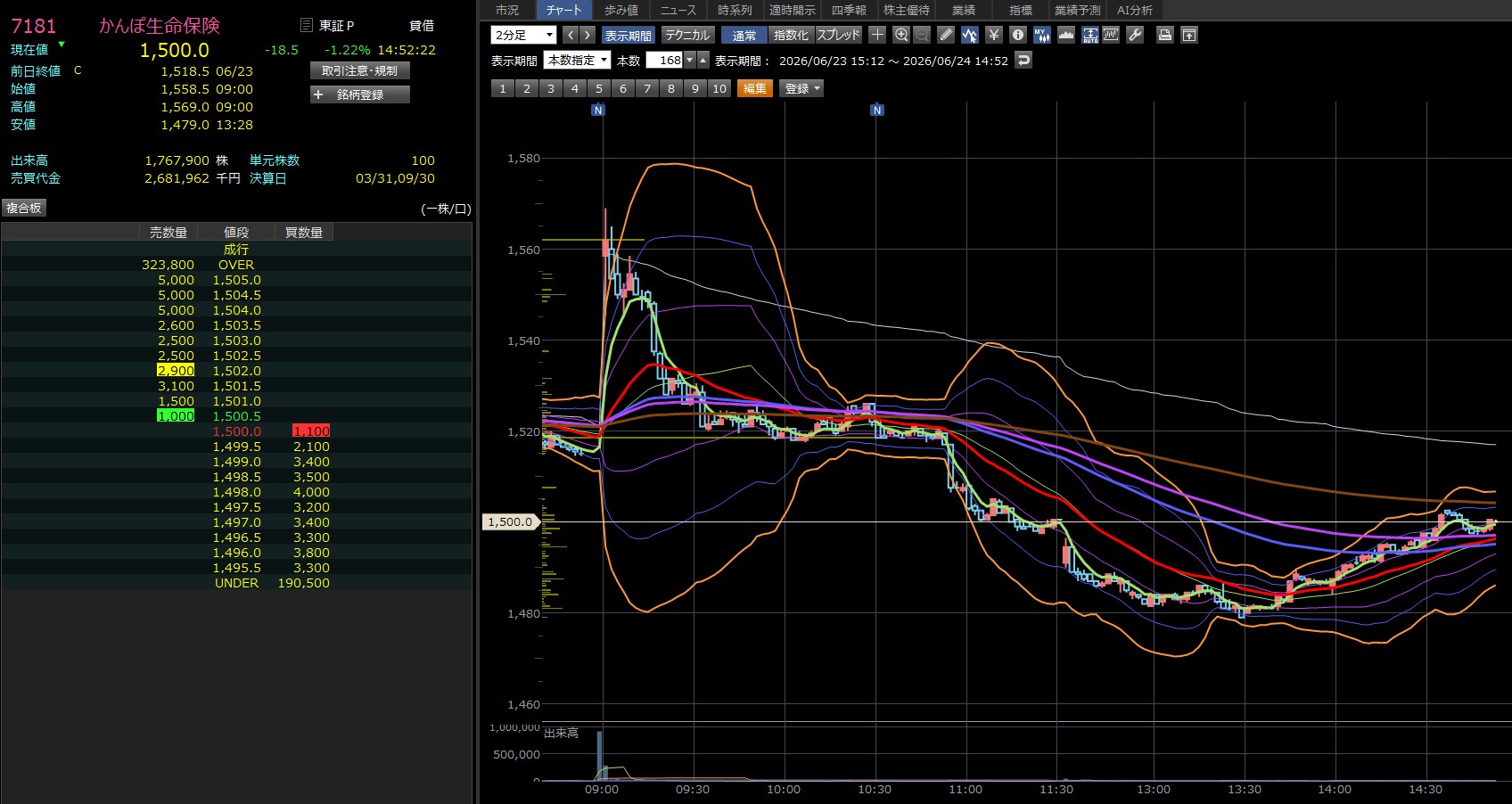This screenshot has height=804, width=1512.
Task: Open the 業績予測 earnings forecast tab
Action: tap(1078, 10)
